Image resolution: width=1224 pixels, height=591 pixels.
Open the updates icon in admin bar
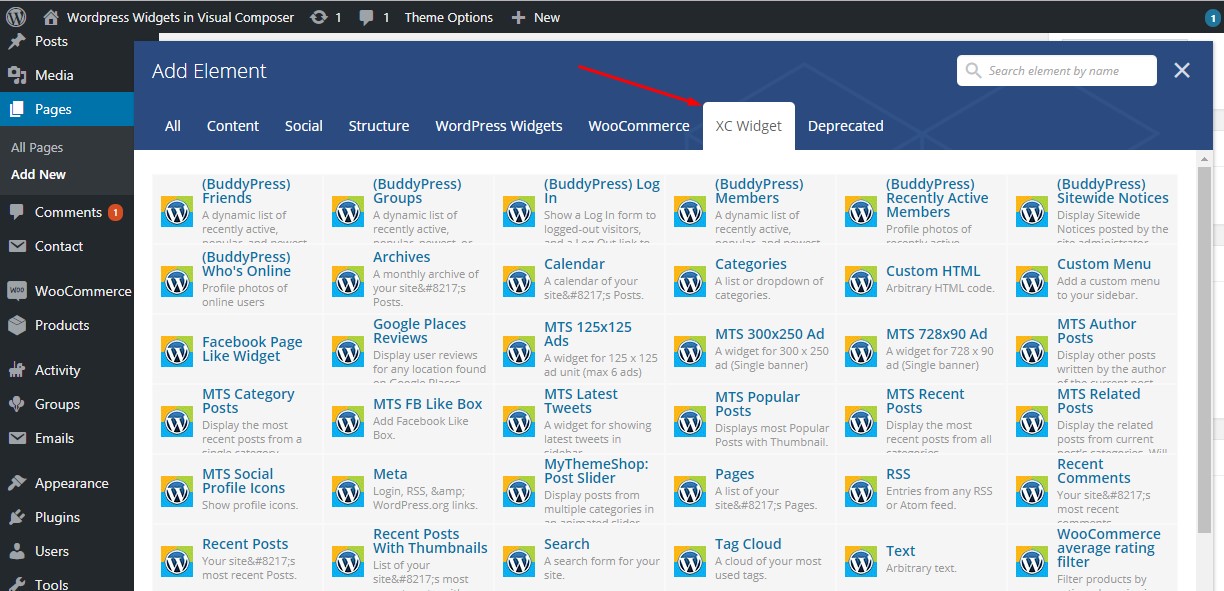point(319,17)
